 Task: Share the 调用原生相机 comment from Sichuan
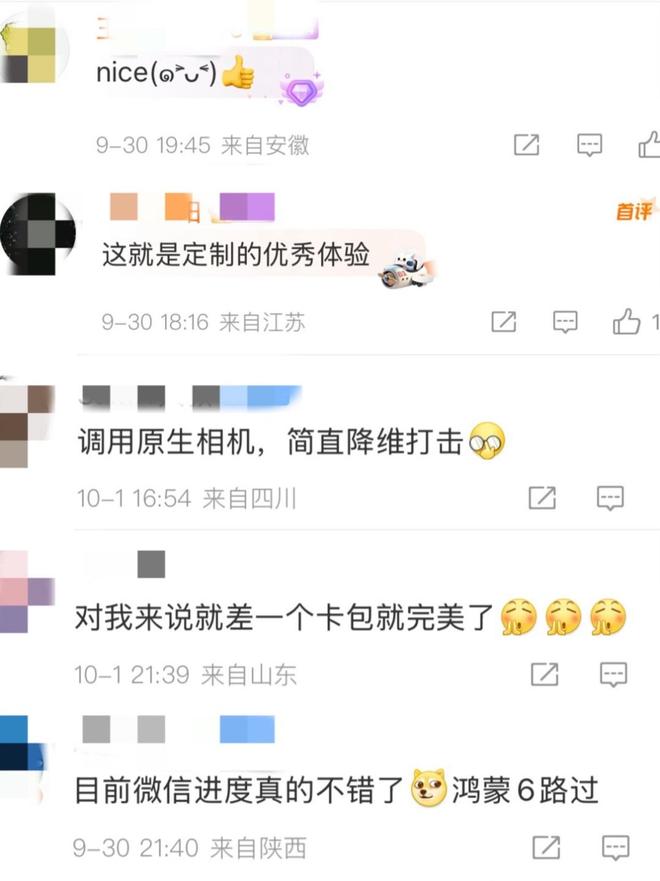542,498
